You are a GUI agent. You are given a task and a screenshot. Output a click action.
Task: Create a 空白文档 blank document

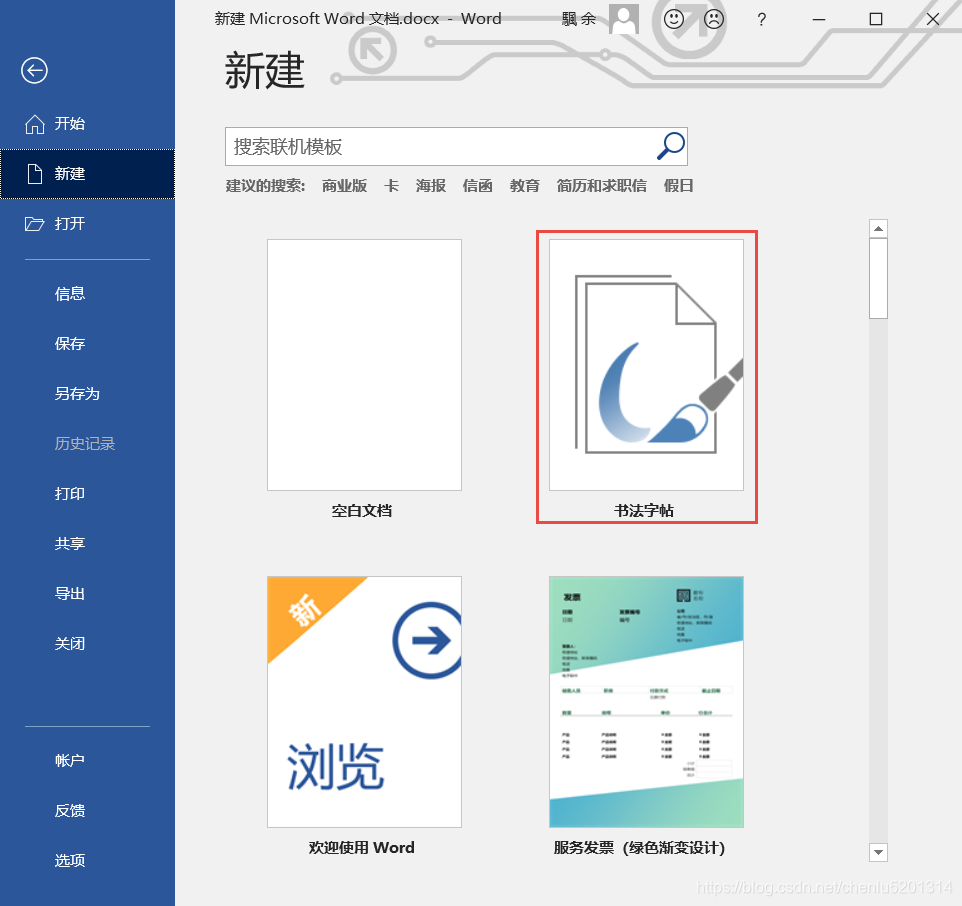pyautogui.click(x=364, y=378)
